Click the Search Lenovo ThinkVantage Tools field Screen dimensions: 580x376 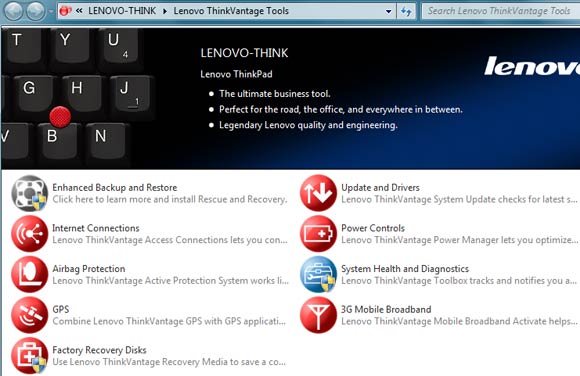click(501, 11)
